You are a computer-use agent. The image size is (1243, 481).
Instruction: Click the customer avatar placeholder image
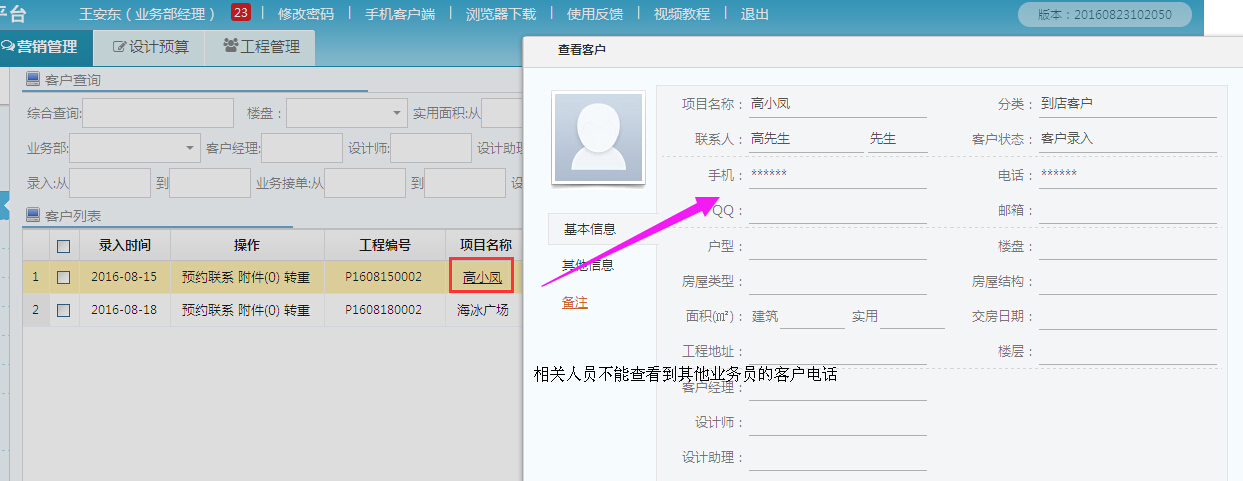(x=597, y=138)
